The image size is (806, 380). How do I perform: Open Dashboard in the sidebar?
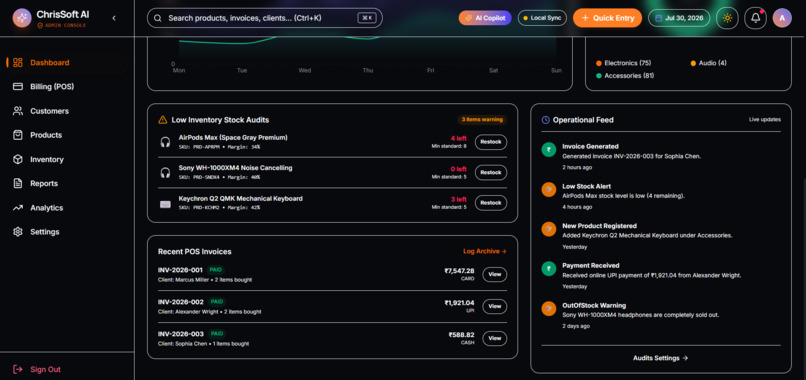(67, 63)
